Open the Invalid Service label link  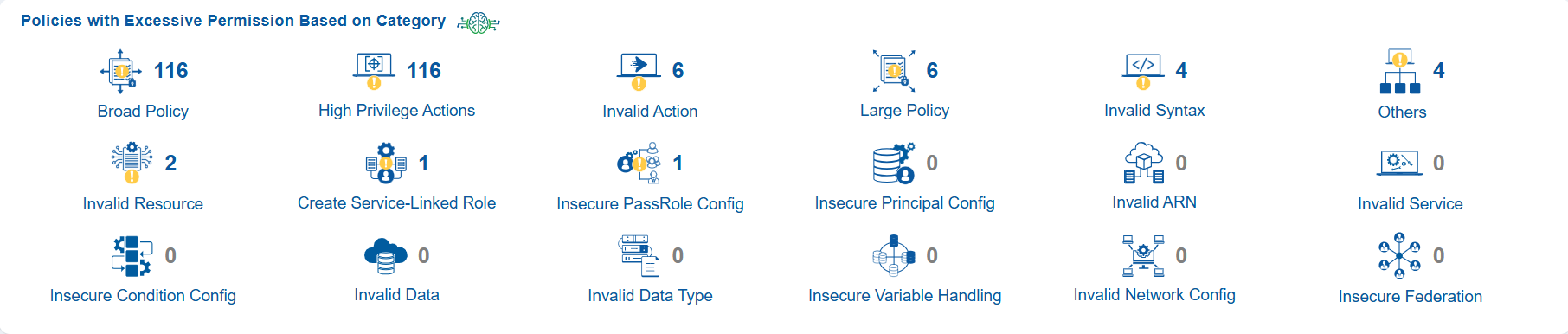pos(1411,204)
